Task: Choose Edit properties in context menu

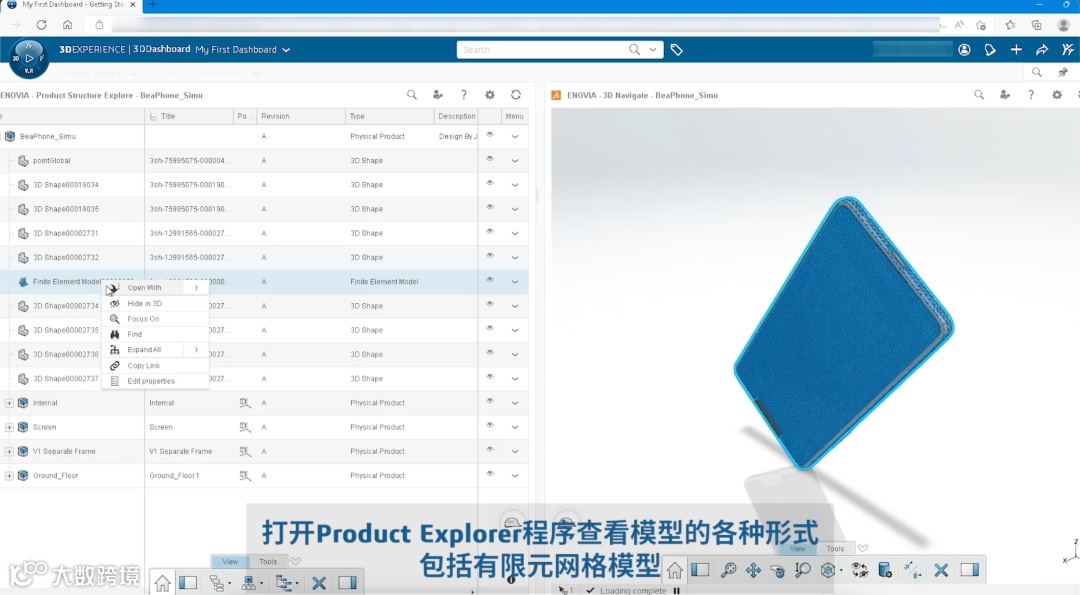Action: pos(155,381)
